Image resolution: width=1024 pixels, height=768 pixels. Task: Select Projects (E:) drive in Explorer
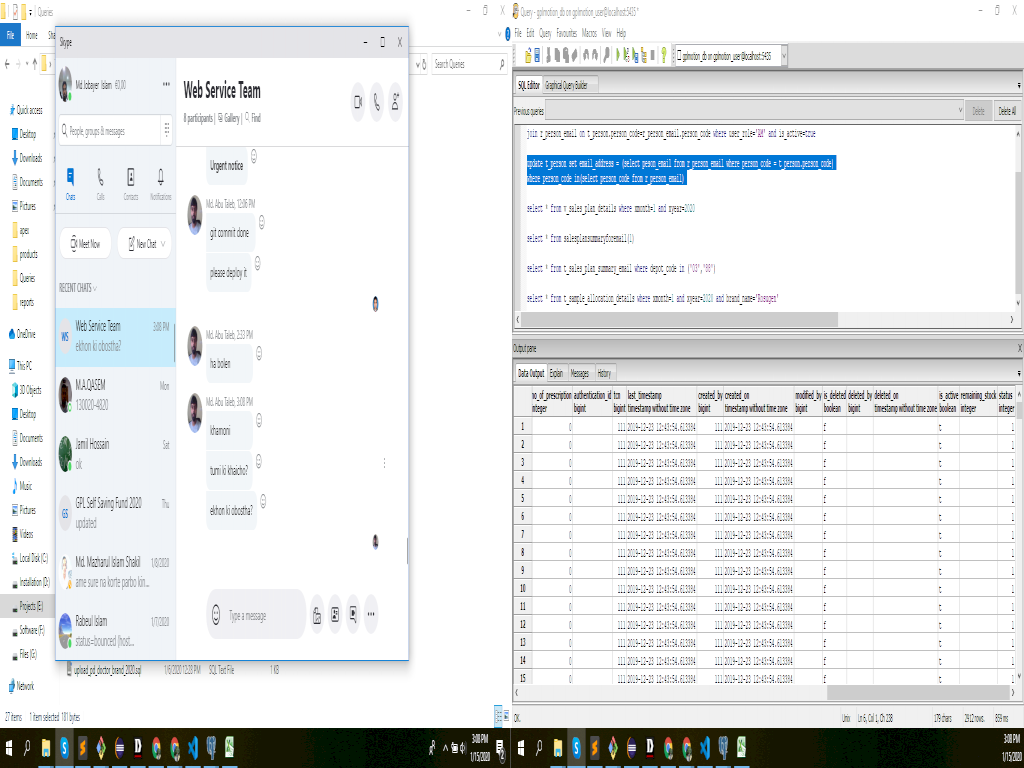[x=26, y=606]
